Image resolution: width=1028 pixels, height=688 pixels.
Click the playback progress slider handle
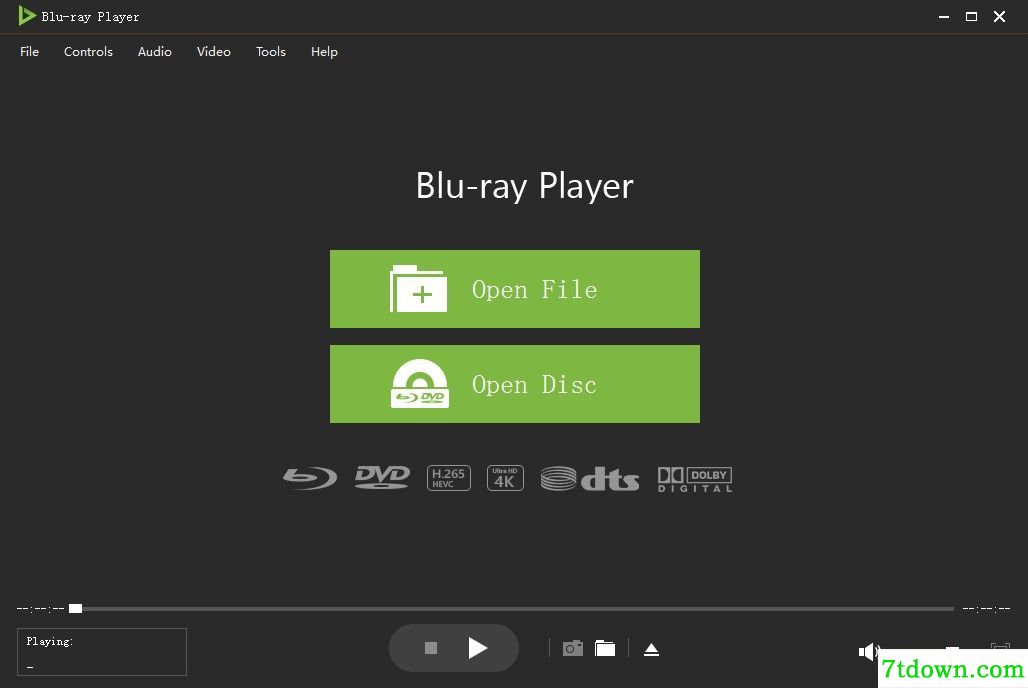[75, 609]
